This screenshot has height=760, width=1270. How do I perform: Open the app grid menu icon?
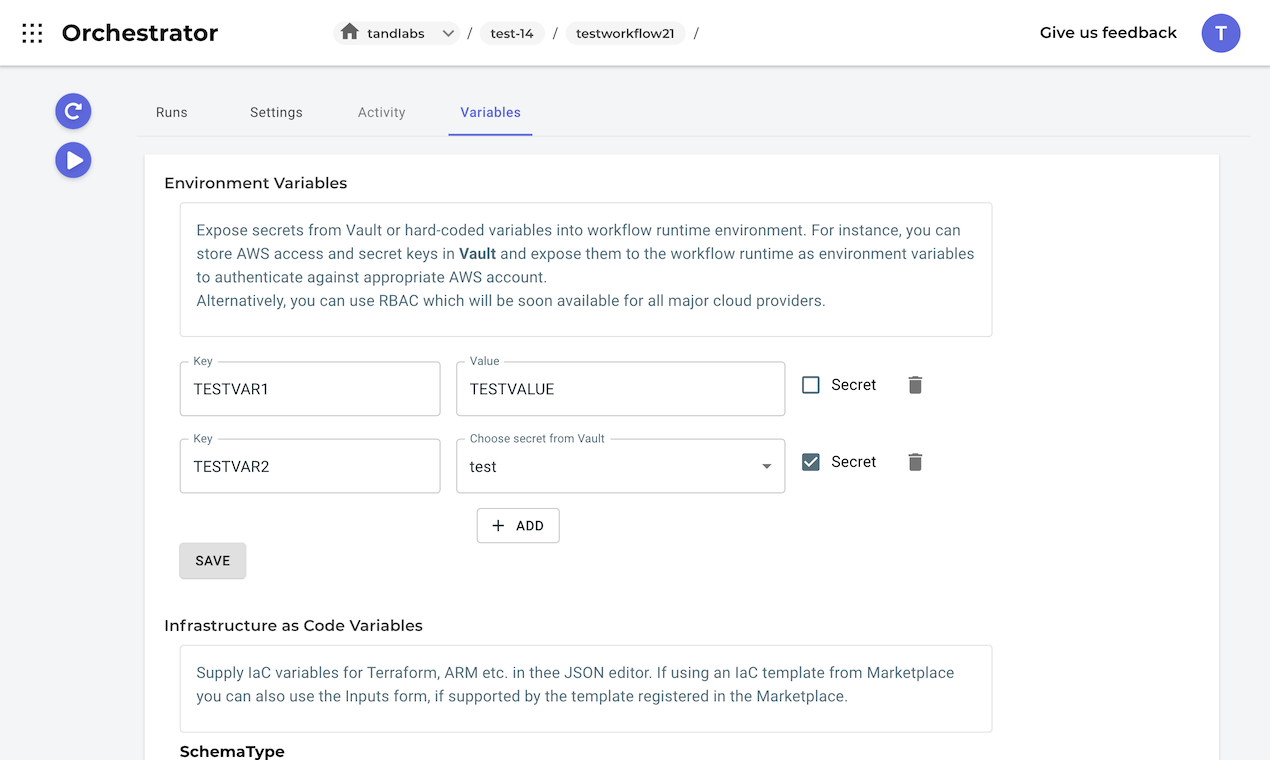[x=32, y=33]
